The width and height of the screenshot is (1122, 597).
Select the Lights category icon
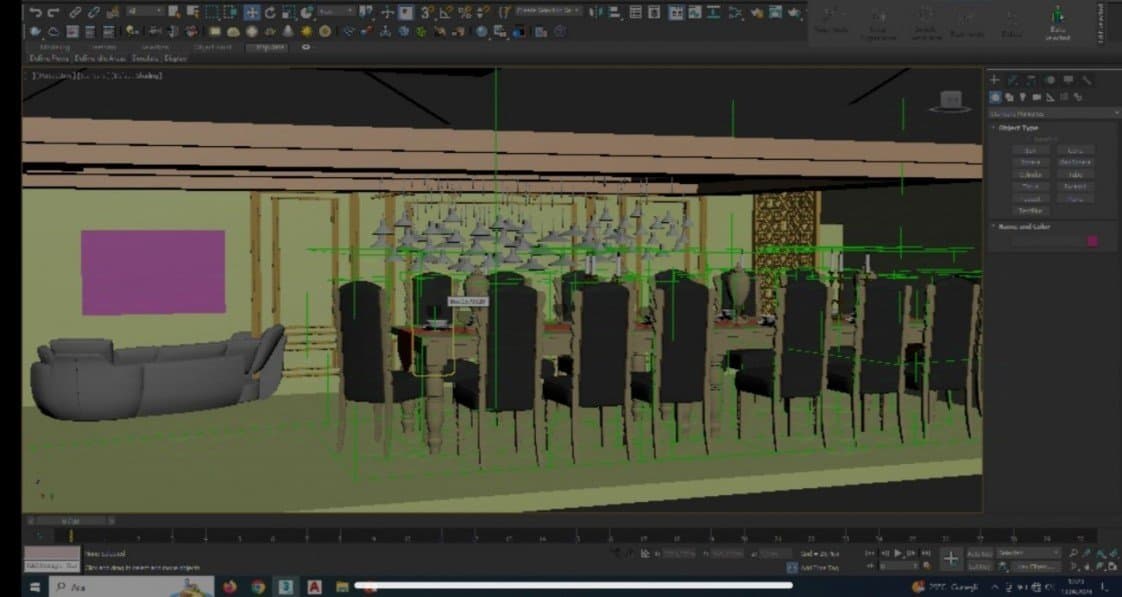pyautogui.click(x=1023, y=97)
